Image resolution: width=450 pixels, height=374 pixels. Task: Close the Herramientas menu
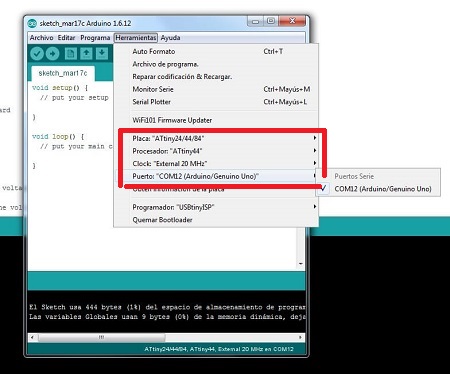[136, 38]
